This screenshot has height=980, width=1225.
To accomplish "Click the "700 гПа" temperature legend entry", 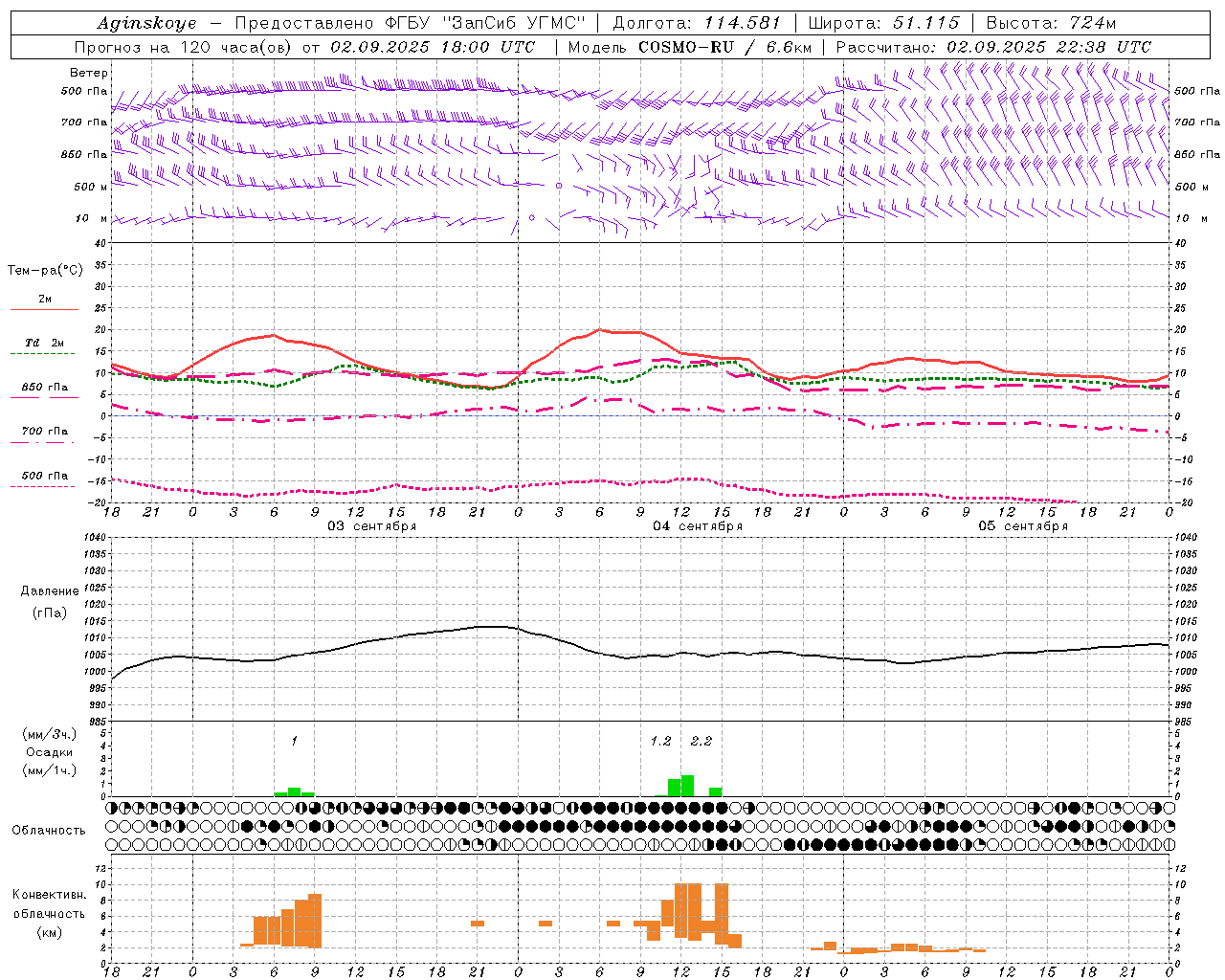I will pos(45,432).
